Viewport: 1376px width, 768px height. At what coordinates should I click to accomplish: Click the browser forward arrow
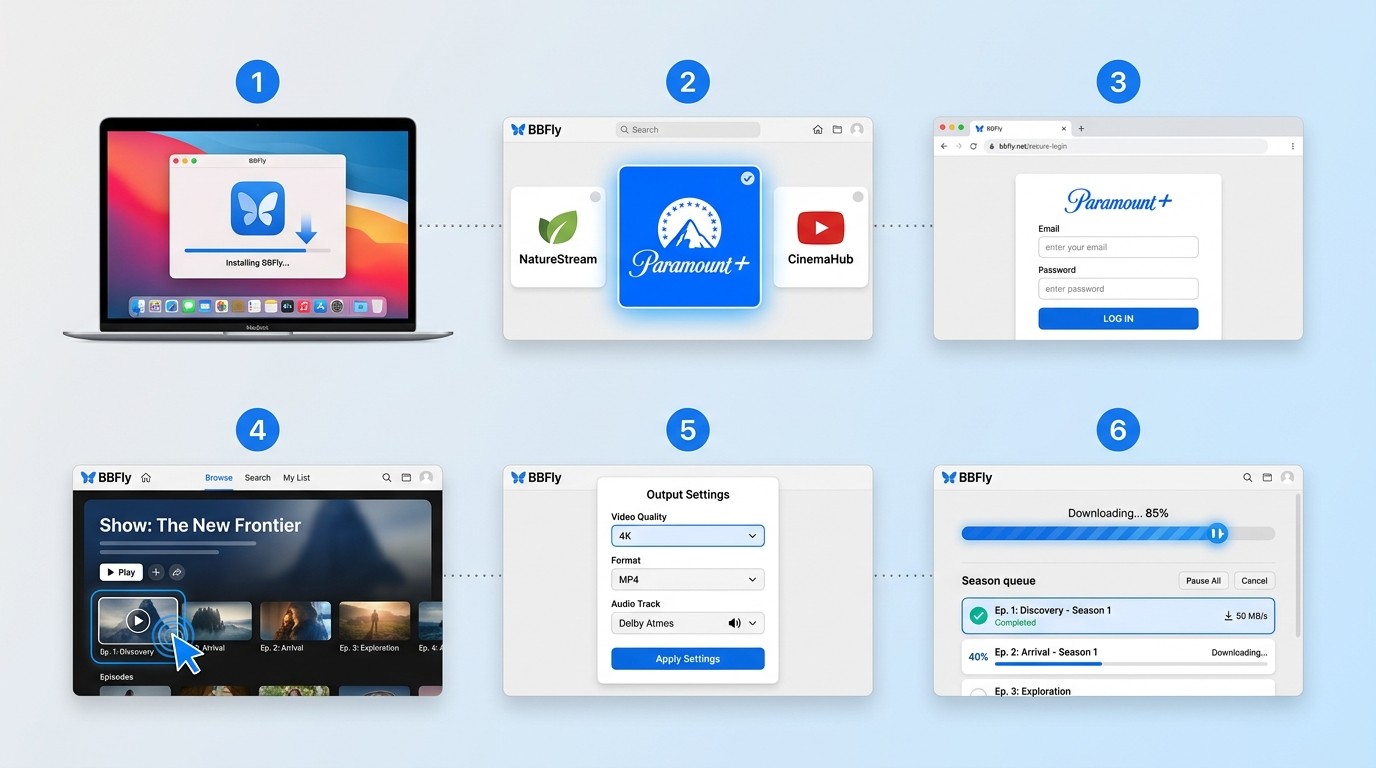[958, 146]
